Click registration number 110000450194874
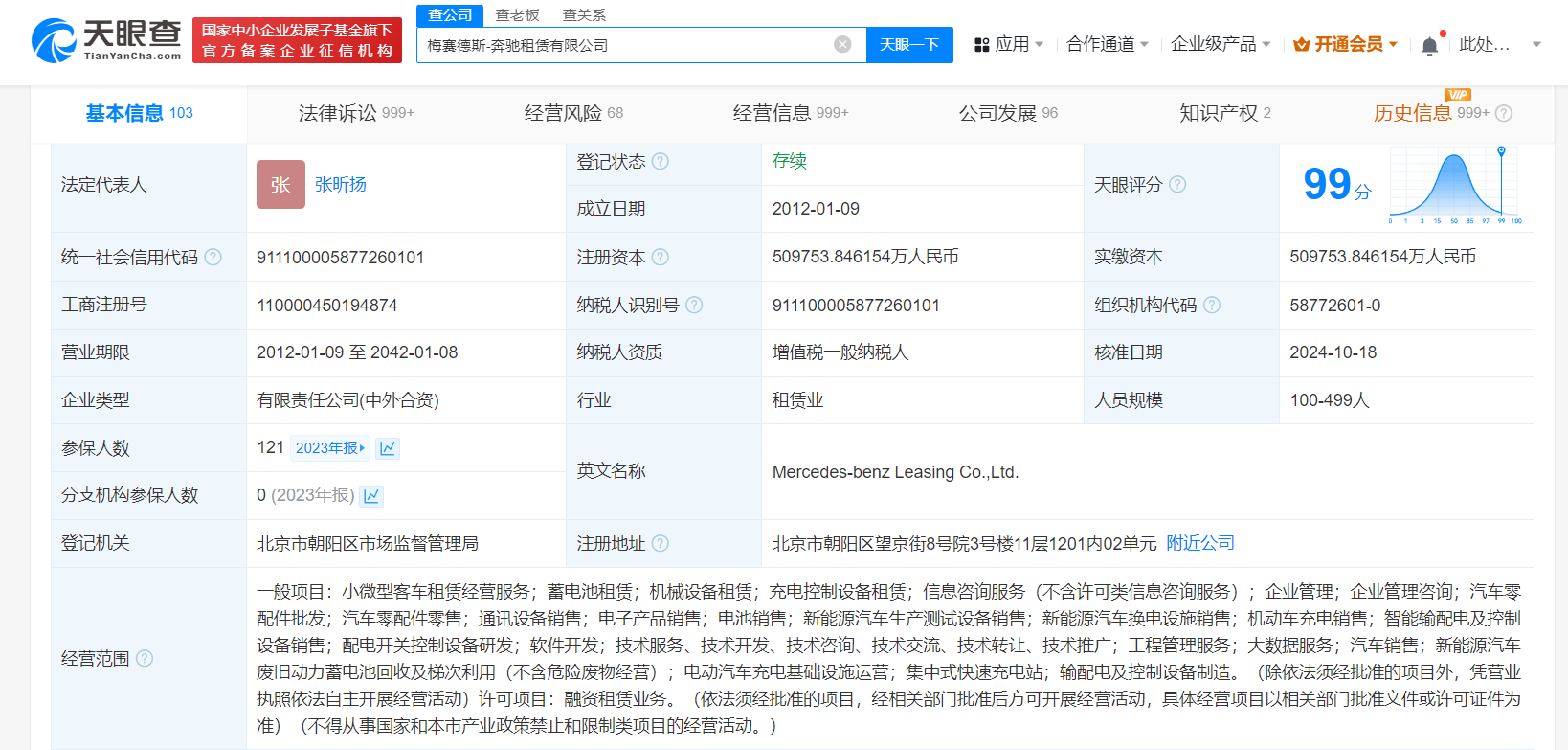This screenshot has height=750, width=1568. [327, 305]
